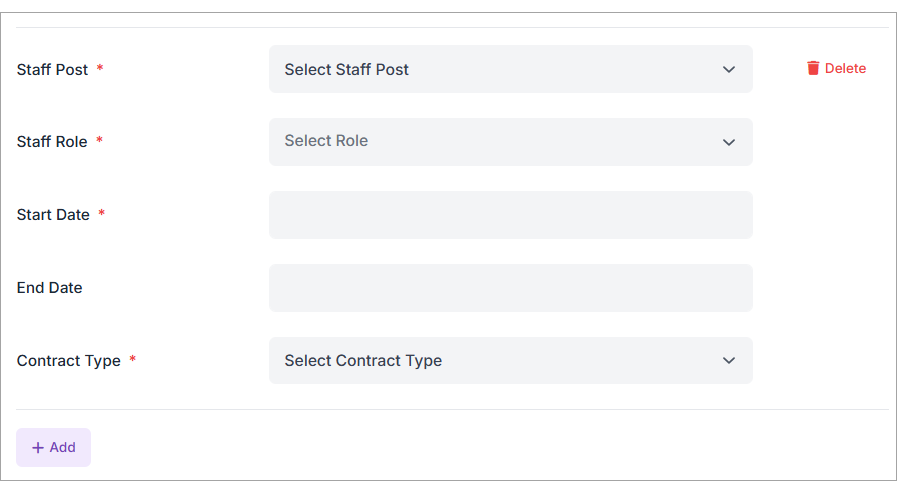Expand the Staff Post chevron arrow
The image size is (897, 481).
pos(729,70)
